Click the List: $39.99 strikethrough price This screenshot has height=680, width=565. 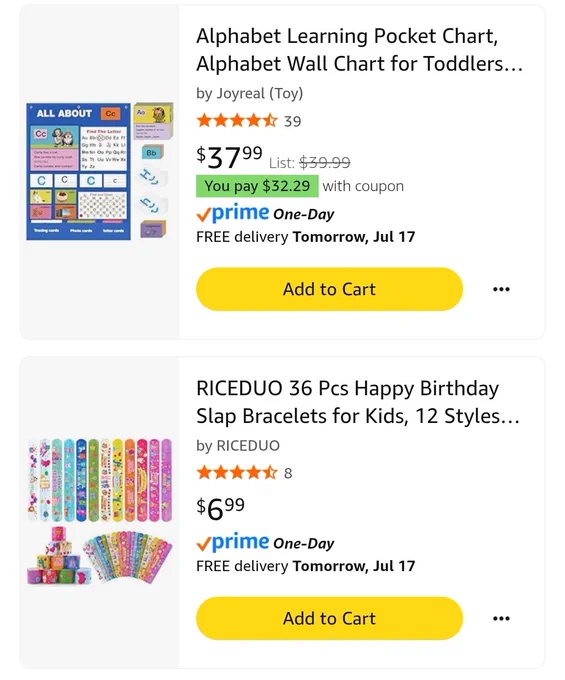point(310,163)
